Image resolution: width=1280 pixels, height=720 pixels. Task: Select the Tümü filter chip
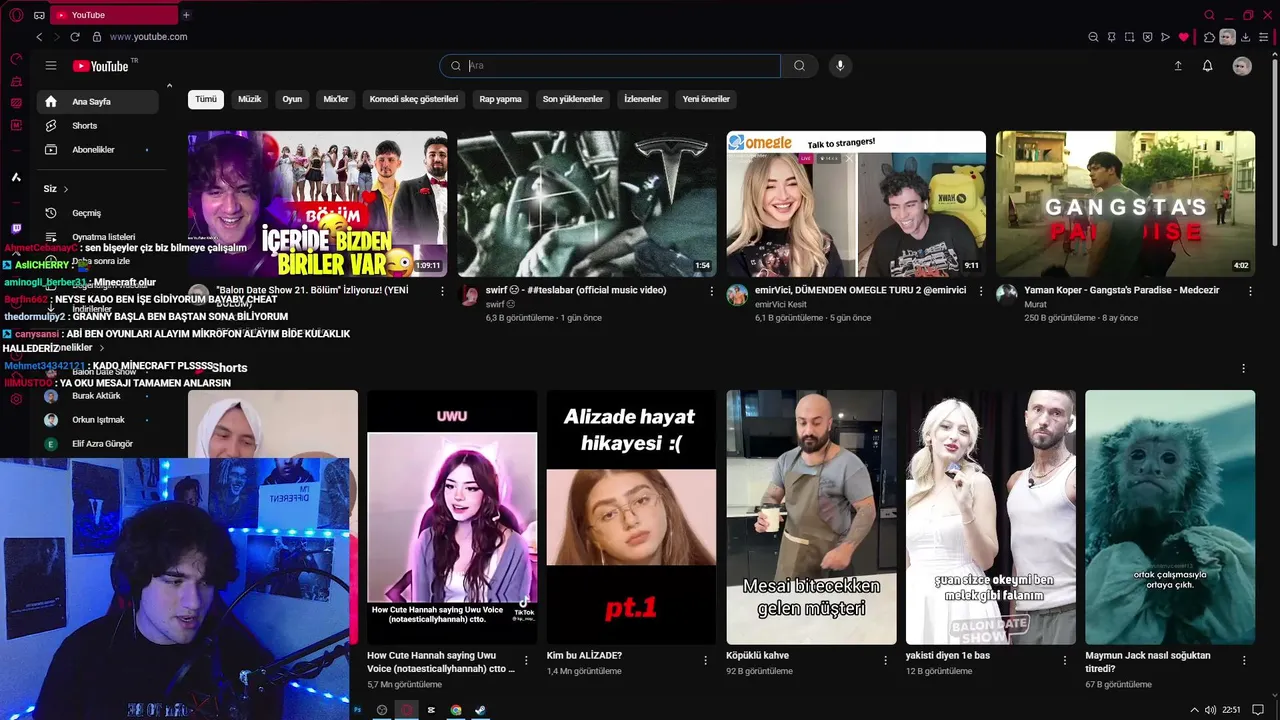tap(206, 99)
